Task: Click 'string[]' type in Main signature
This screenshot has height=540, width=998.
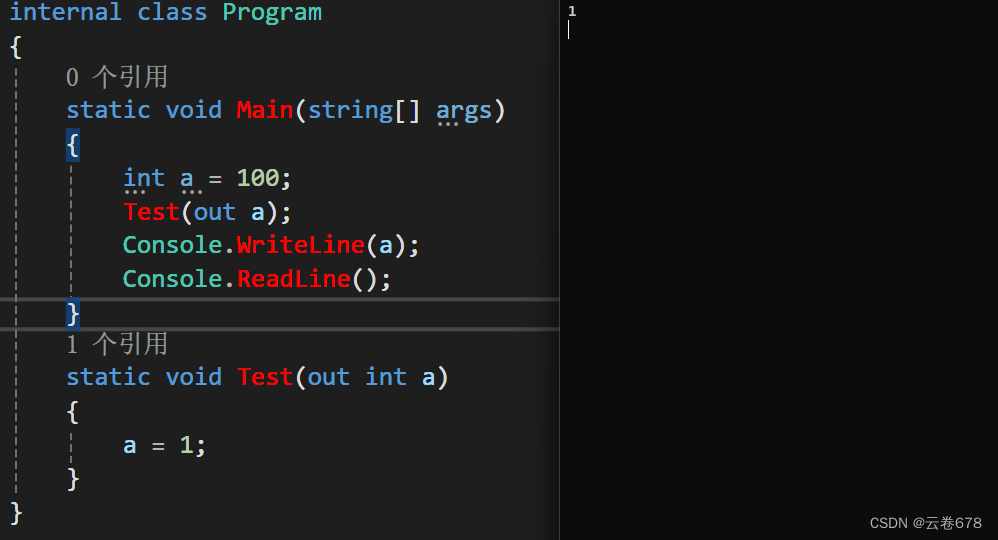Action: click(364, 110)
